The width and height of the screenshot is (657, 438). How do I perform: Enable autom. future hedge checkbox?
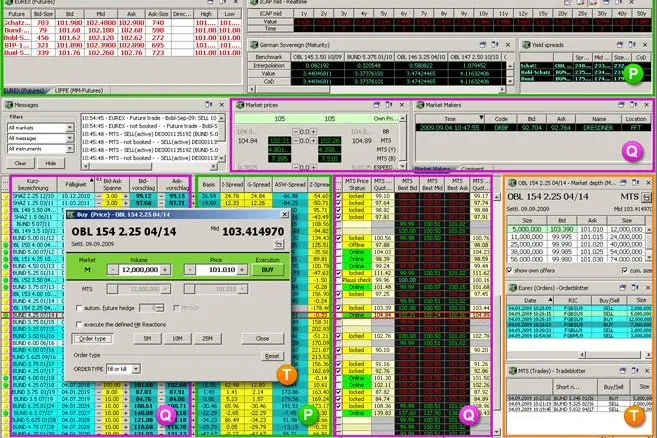click(79, 308)
